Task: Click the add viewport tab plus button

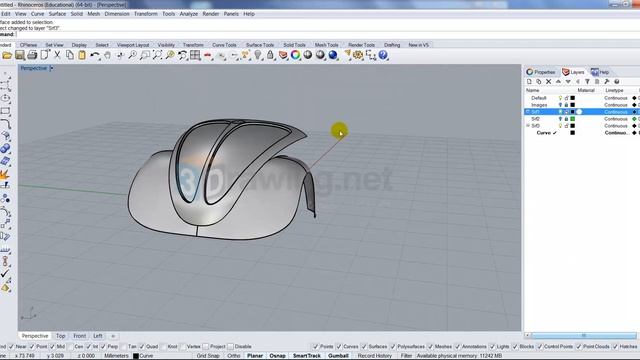Action: click(x=113, y=336)
